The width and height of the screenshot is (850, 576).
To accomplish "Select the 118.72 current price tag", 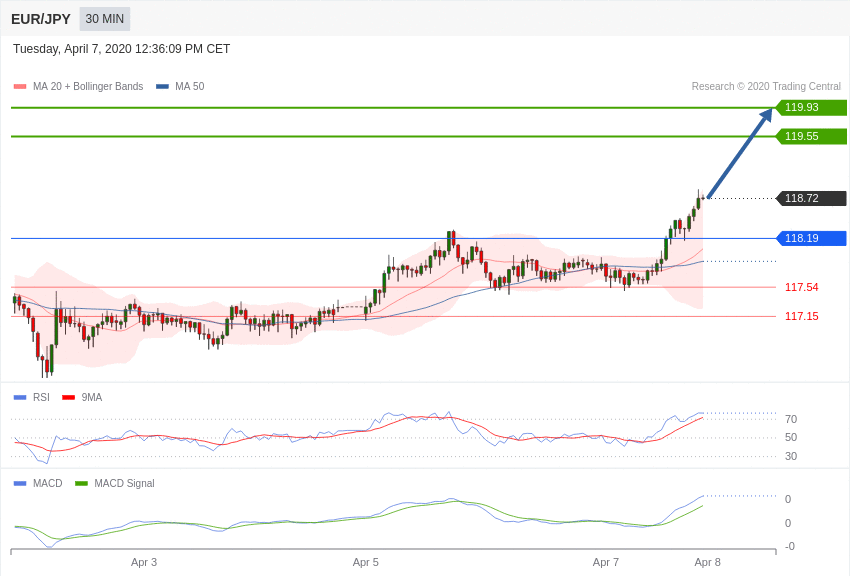I will point(811,198).
